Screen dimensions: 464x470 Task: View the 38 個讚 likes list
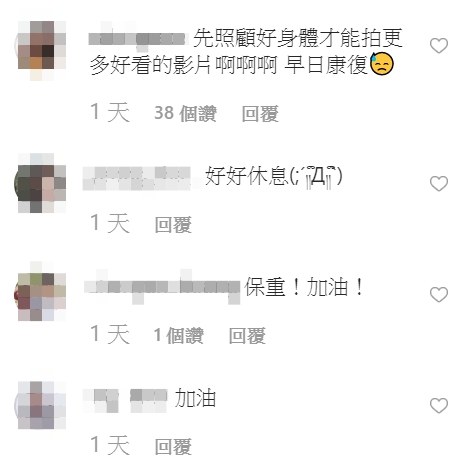click(x=185, y=113)
